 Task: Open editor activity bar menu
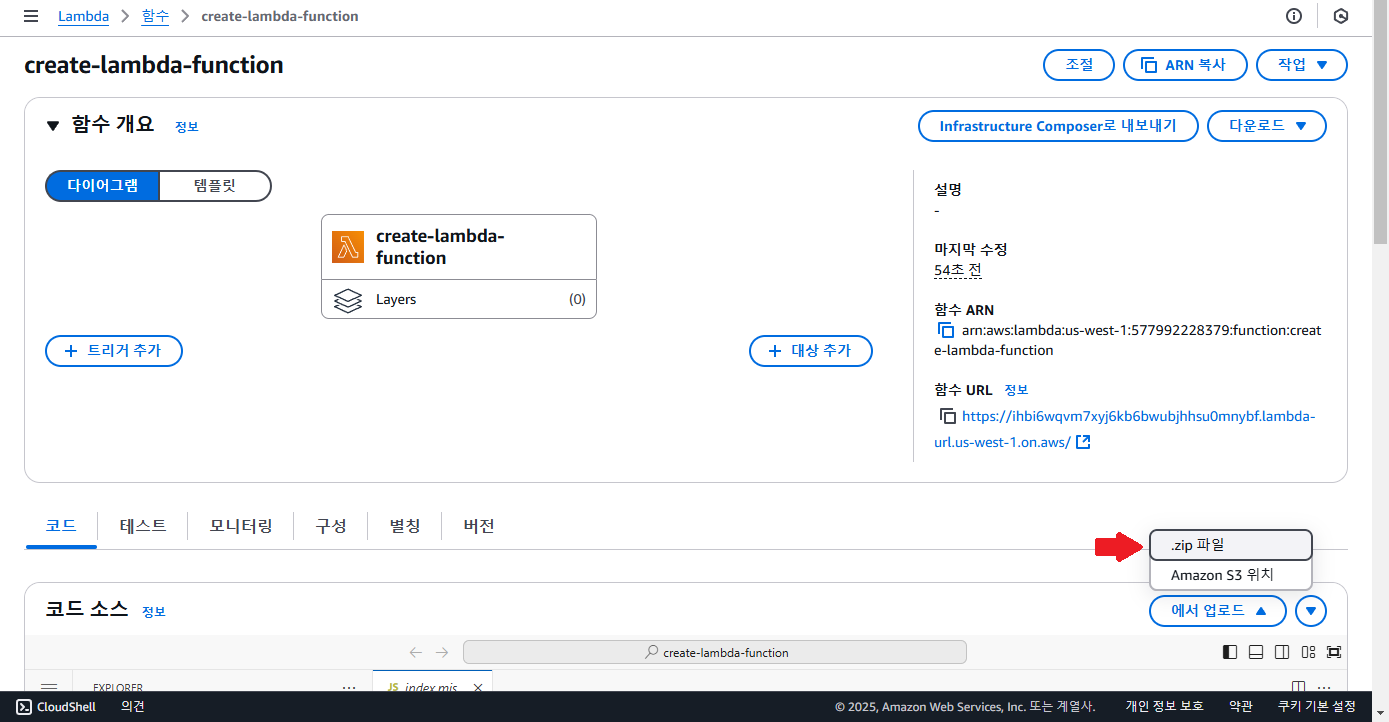point(49,687)
